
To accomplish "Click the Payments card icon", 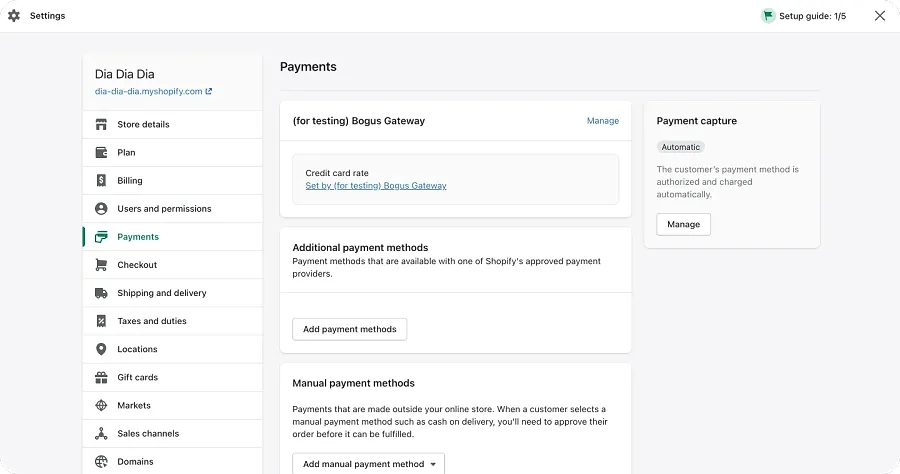I will 101,236.
